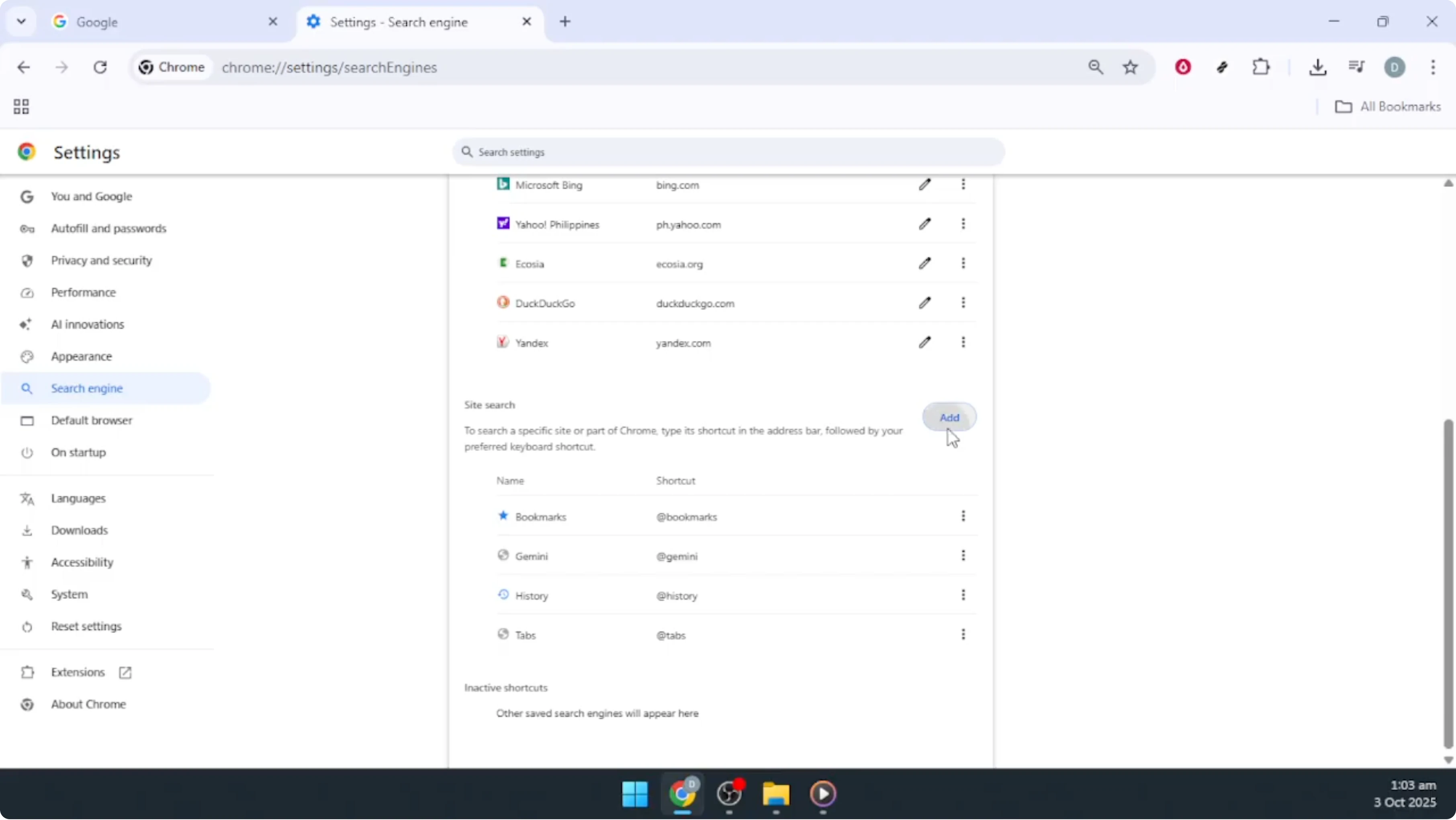The width and height of the screenshot is (1456, 820).
Task: Open Default browser settings
Action: [x=105, y=421]
